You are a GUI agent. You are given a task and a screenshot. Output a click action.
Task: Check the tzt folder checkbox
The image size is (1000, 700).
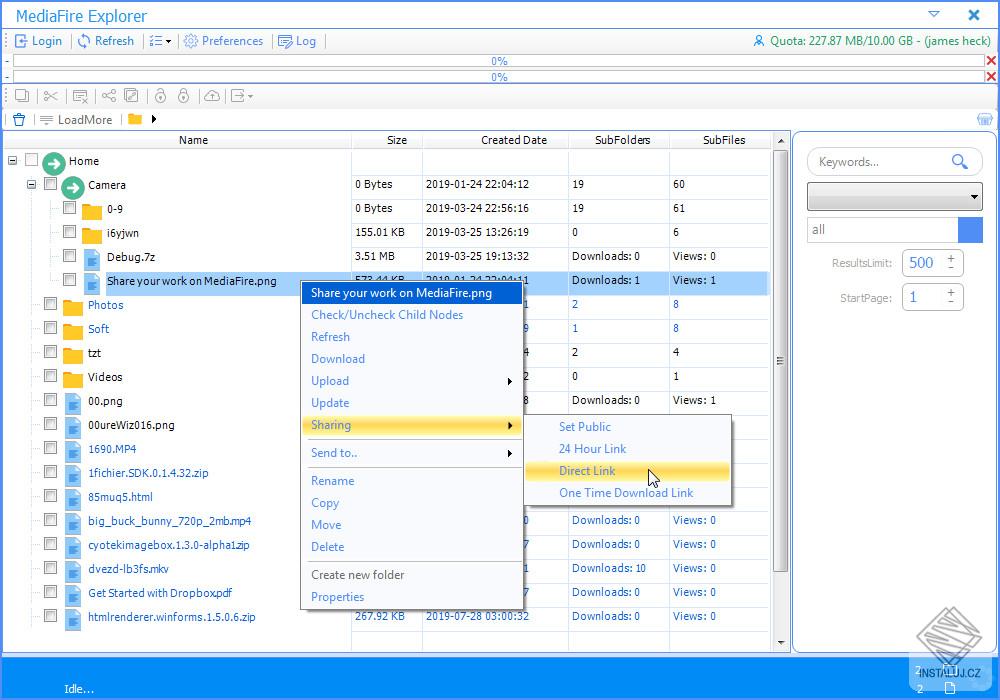pyautogui.click(x=50, y=352)
